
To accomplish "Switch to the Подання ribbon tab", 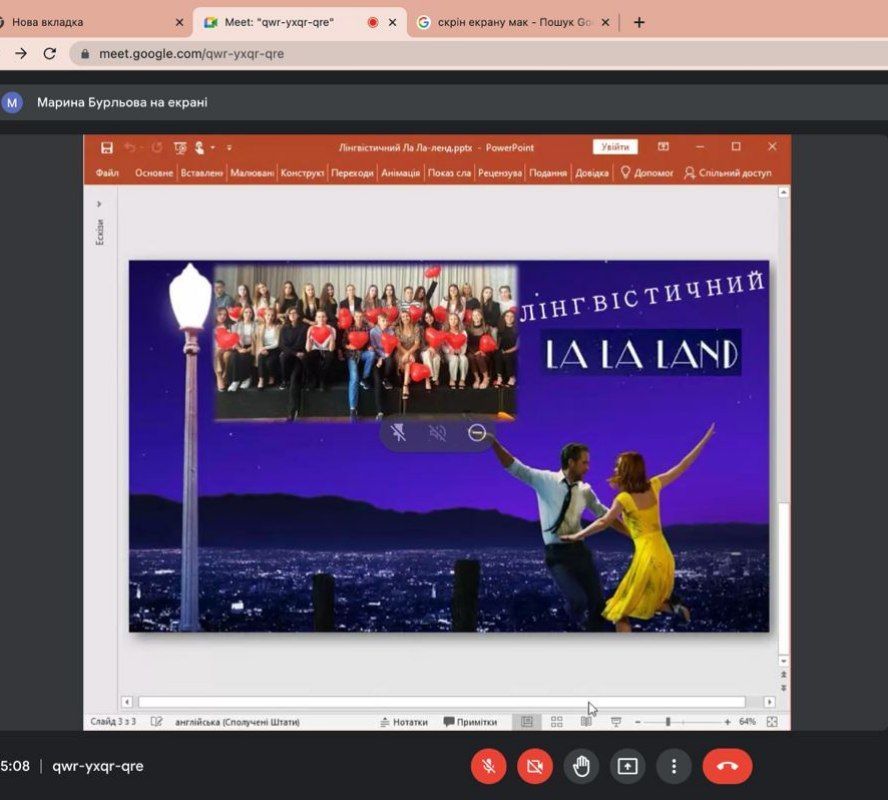I will point(548,173).
